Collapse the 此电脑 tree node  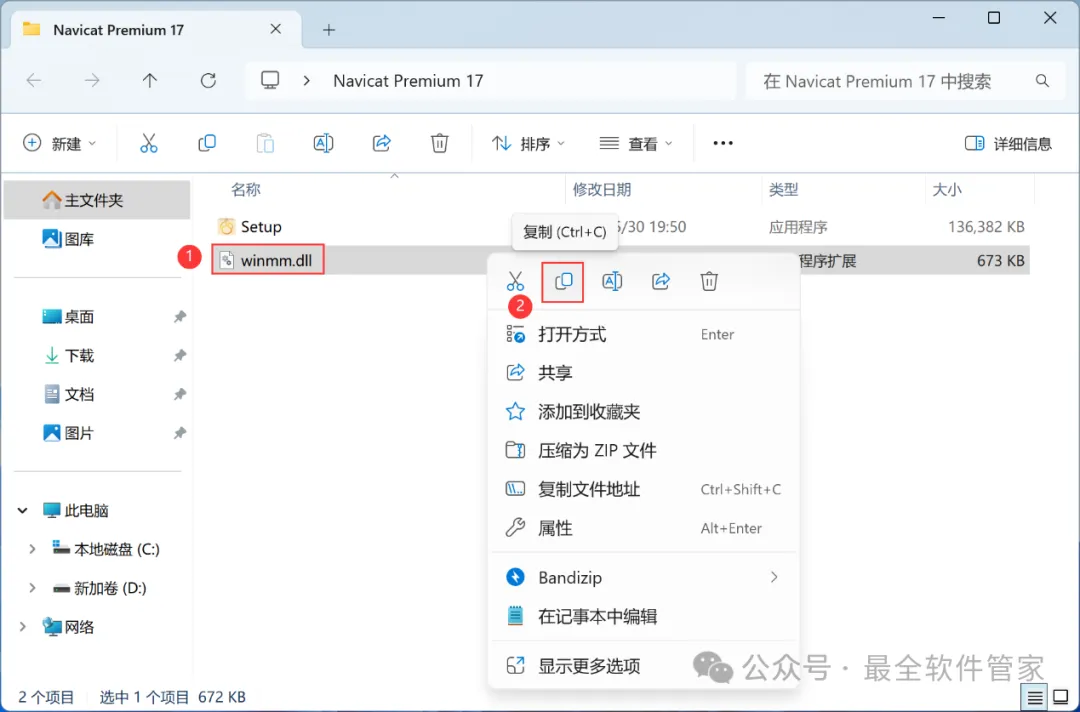23,510
